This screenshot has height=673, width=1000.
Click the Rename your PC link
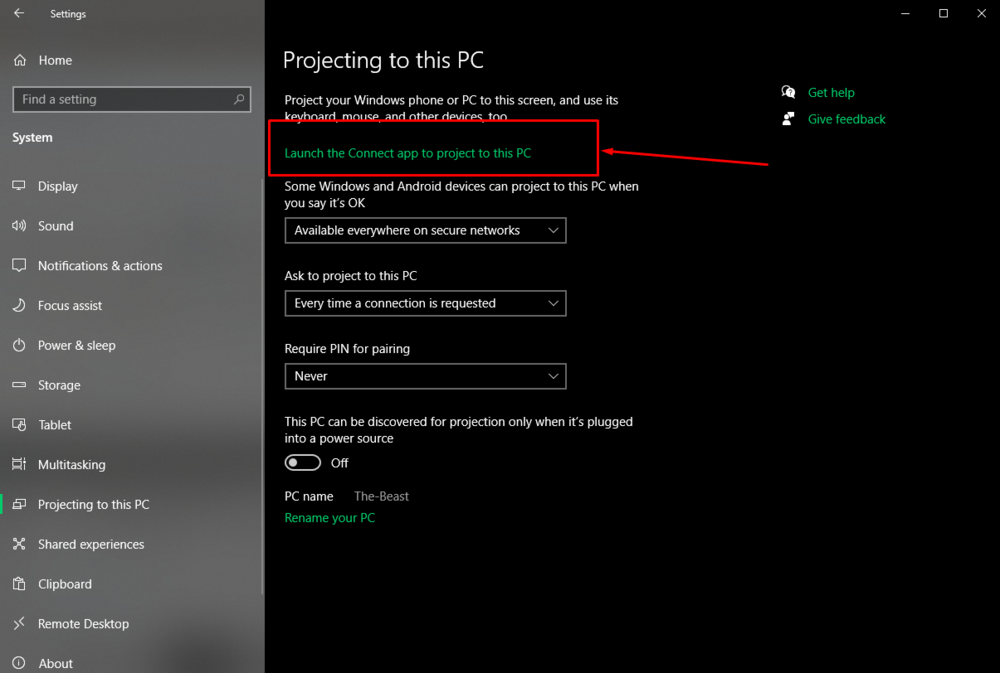pyautogui.click(x=329, y=518)
